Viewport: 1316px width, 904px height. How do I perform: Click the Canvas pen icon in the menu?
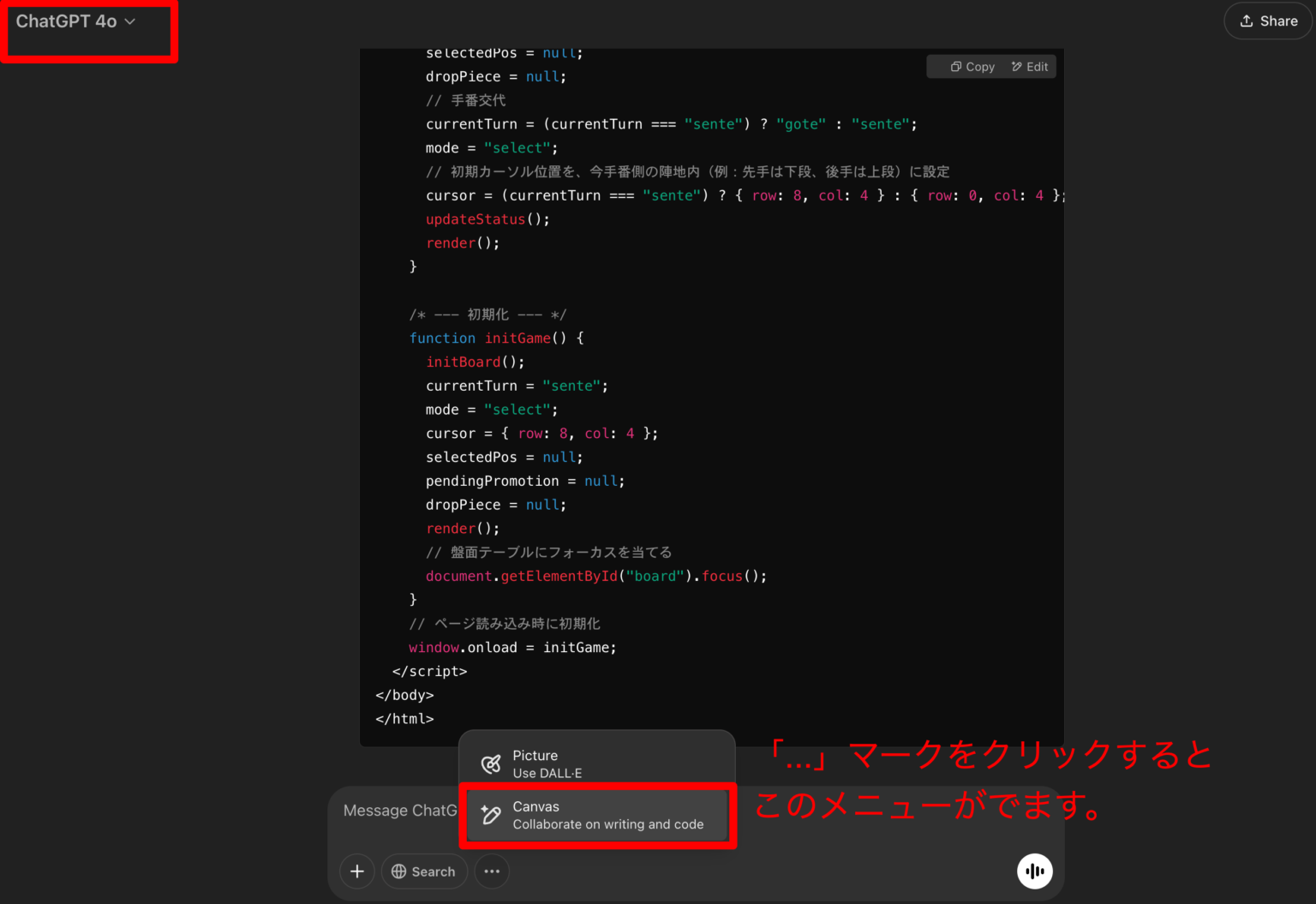[489, 815]
